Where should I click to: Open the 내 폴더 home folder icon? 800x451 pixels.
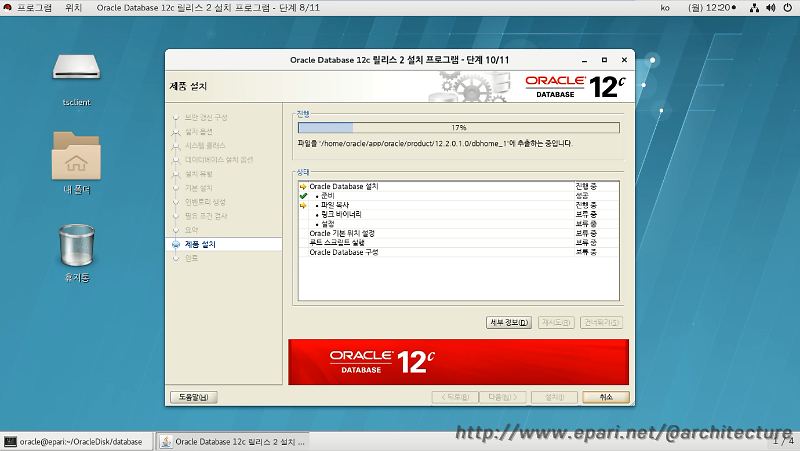(77, 156)
